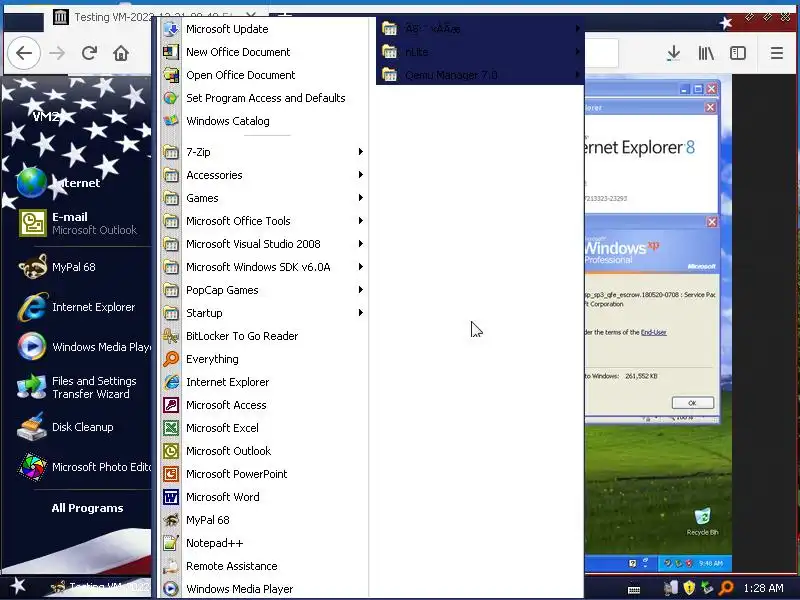Click the system clock showing 1:28 AM
800x600 pixels.
[x=763, y=588]
